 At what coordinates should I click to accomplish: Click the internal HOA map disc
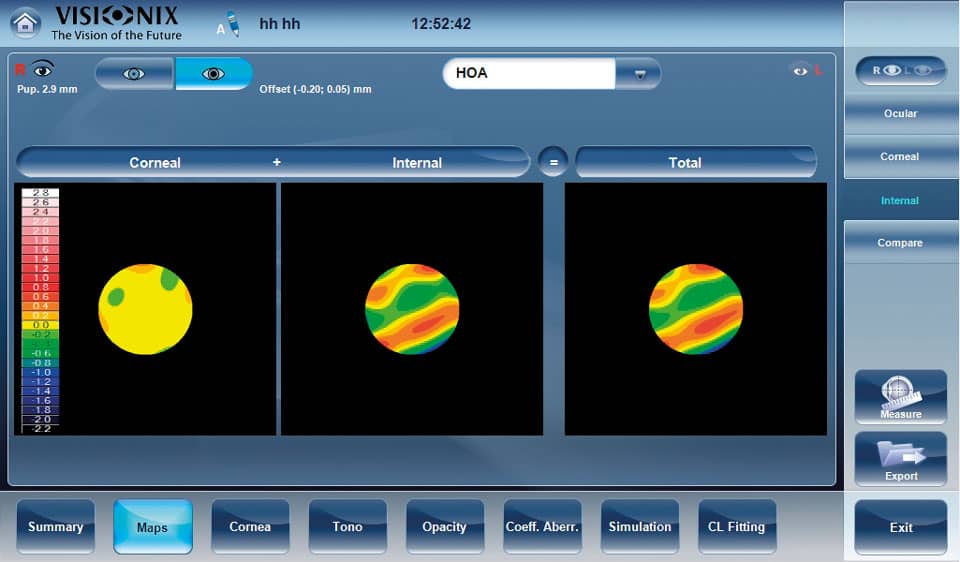412,309
